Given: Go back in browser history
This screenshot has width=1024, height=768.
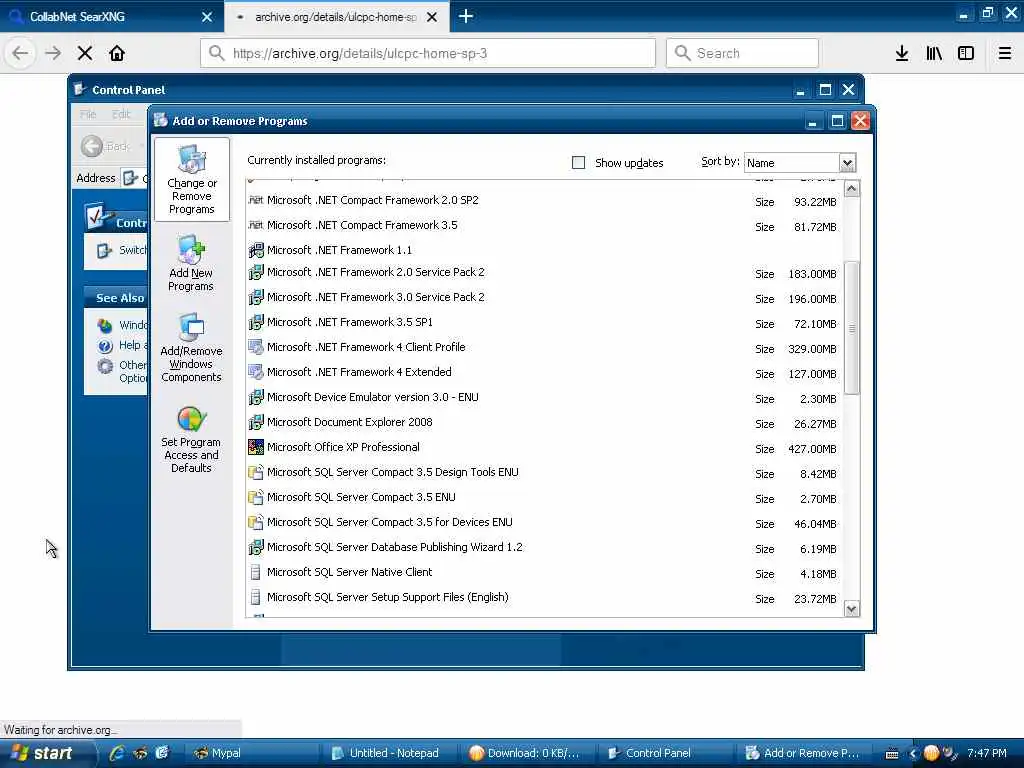Looking at the screenshot, I should [x=20, y=53].
